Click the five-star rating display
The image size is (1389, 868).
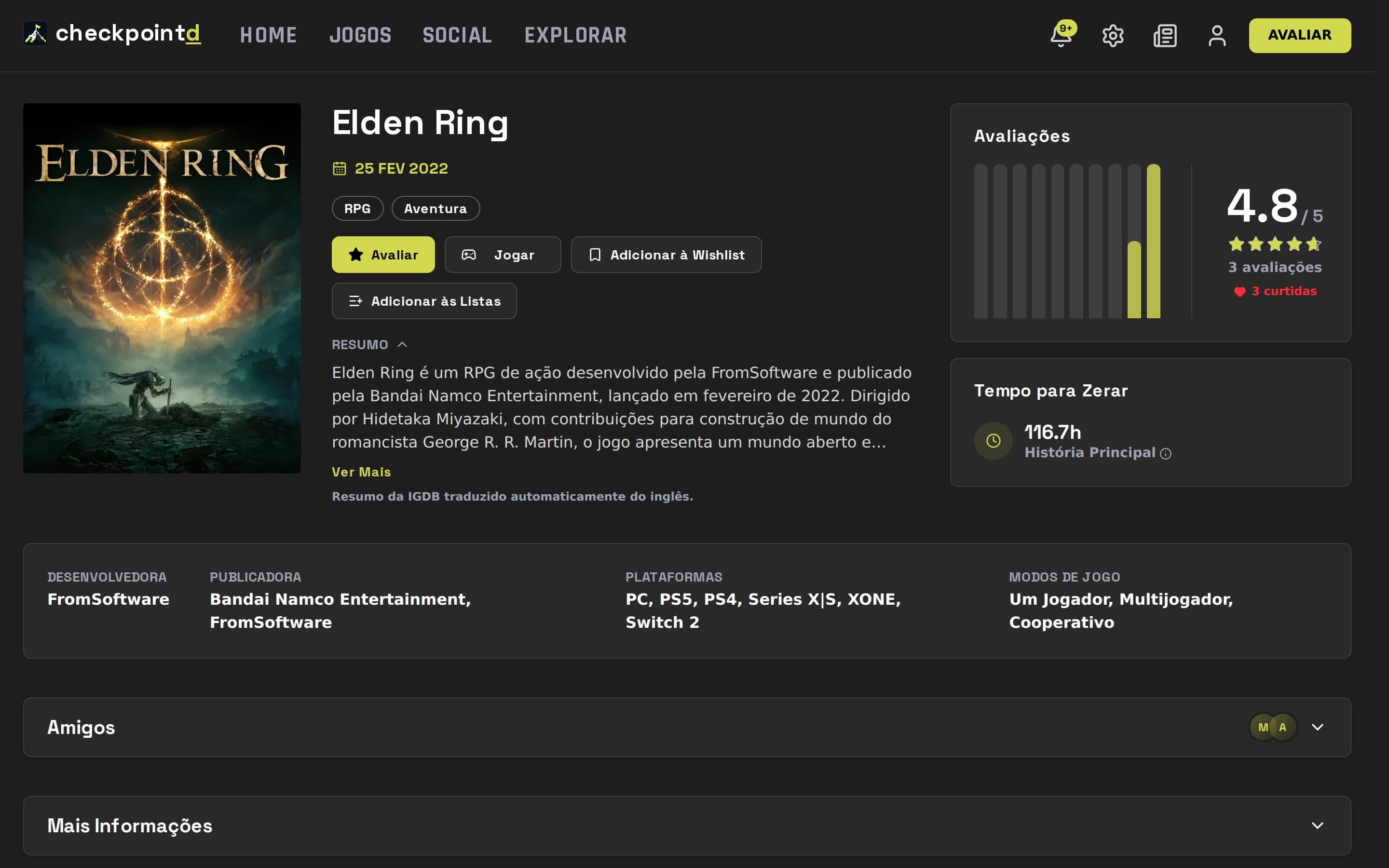[x=1275, y=244]
